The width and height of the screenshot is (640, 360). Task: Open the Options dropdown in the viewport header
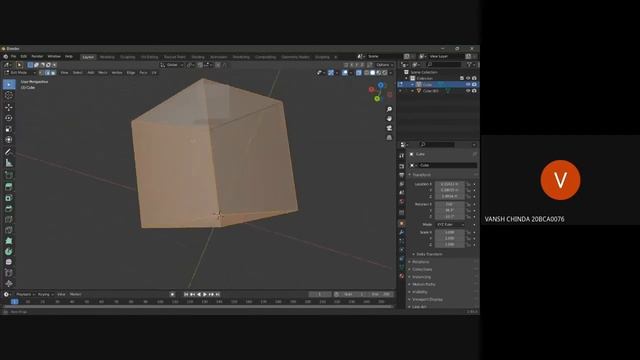(384, 65)
